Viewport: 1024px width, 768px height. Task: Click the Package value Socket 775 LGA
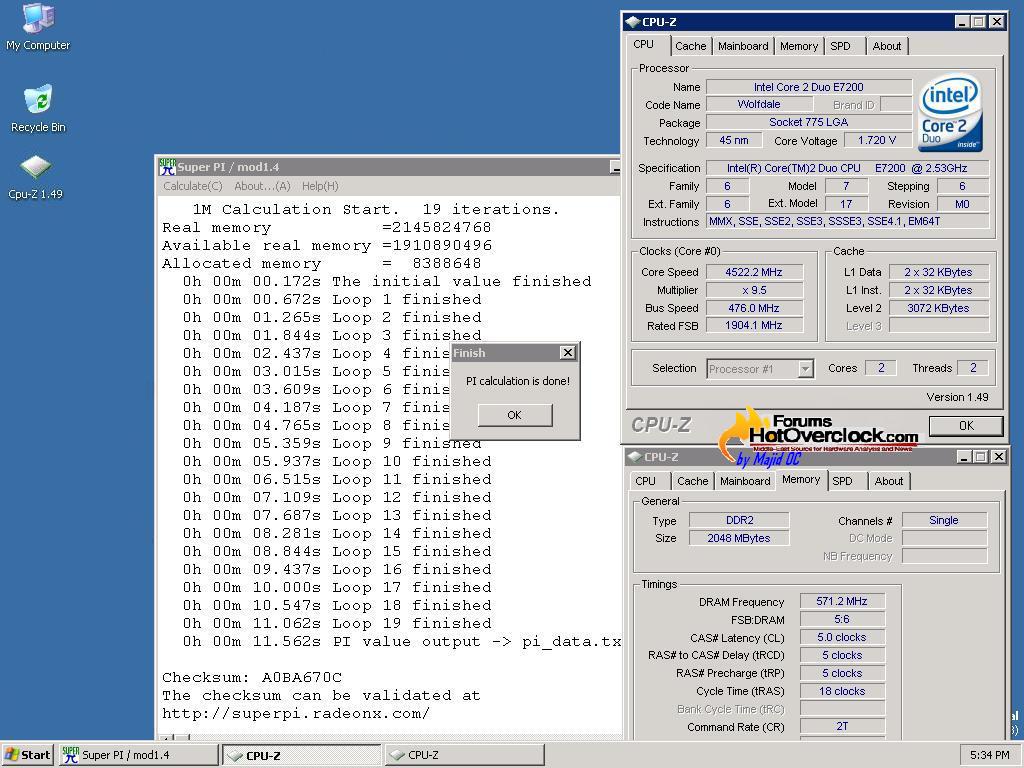tap(808, 122)
